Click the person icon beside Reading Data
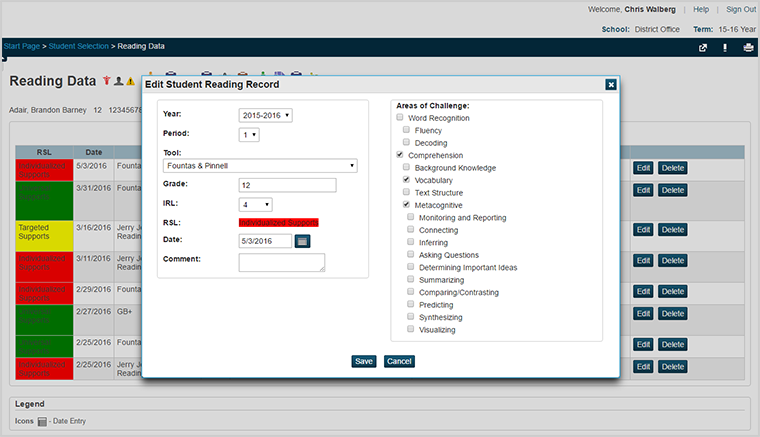This screenshot has width=760, height=437. (118, 80)
